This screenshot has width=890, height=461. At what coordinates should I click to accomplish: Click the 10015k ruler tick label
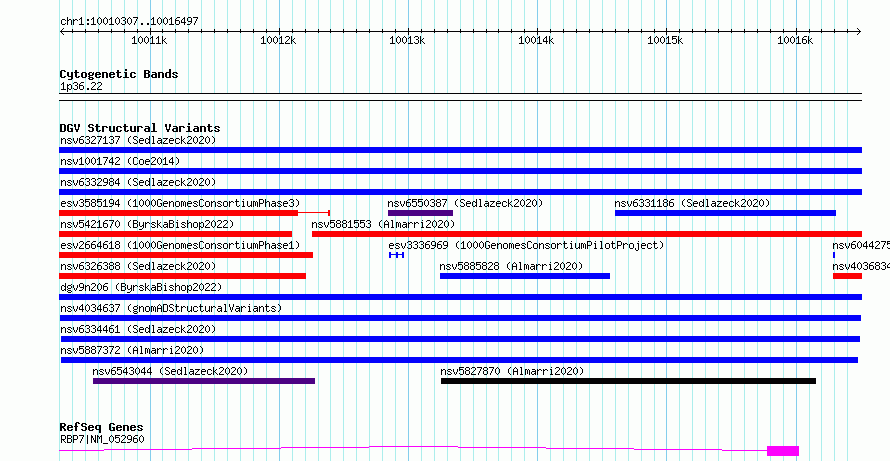[x=666, y=40]
